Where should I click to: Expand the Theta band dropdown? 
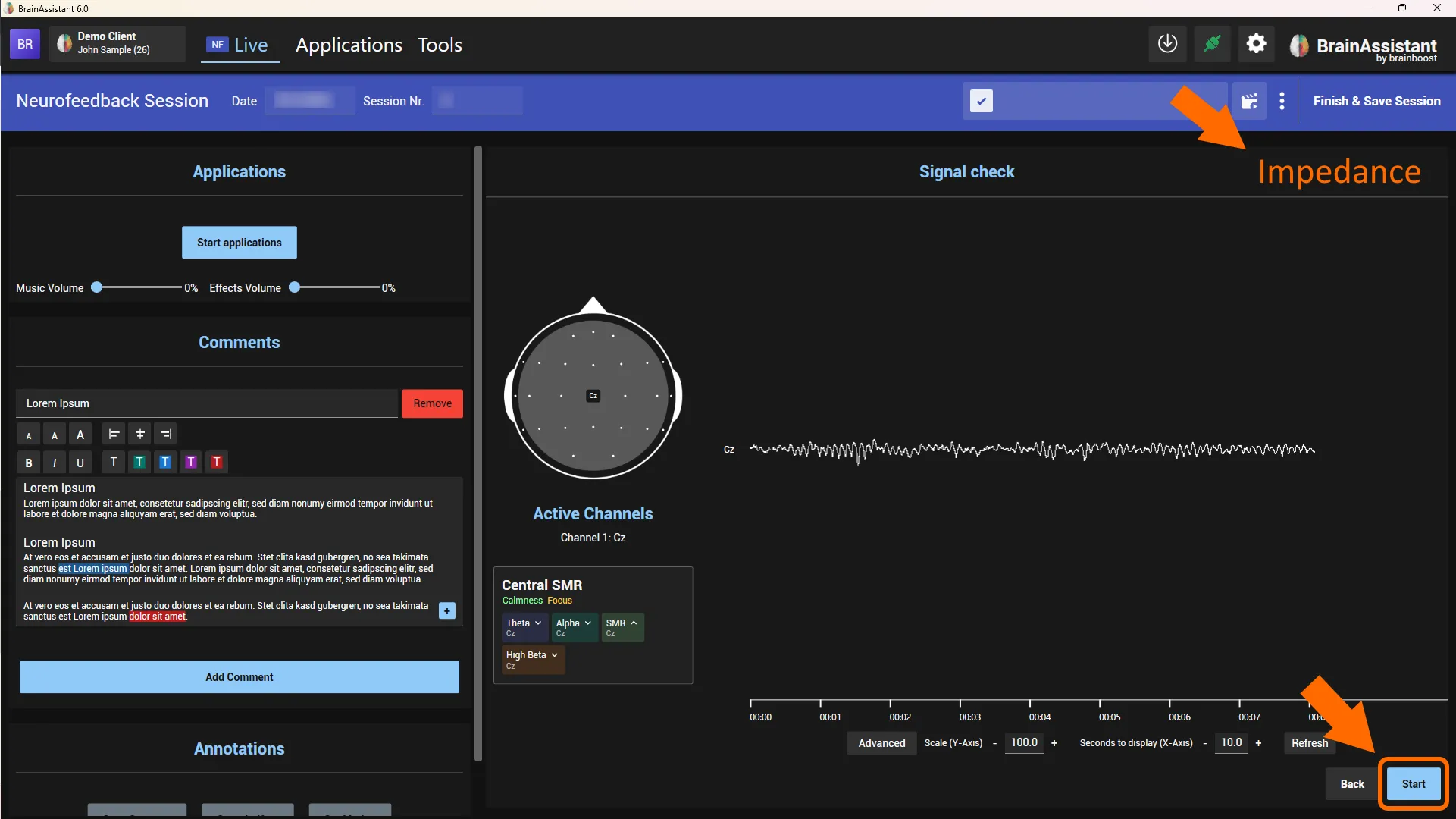[524, 627]
